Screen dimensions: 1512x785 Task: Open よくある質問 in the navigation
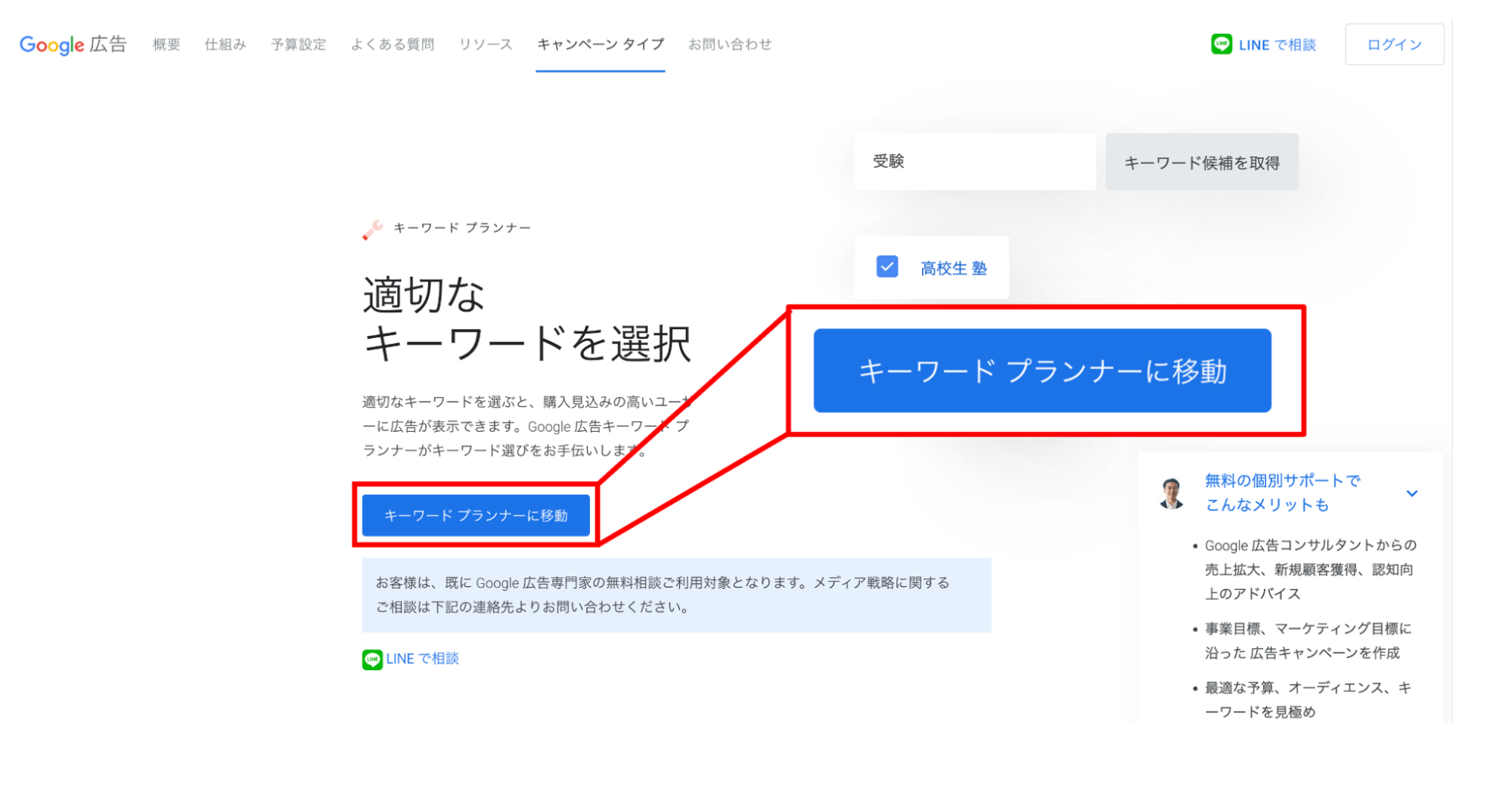pos(393,45)
